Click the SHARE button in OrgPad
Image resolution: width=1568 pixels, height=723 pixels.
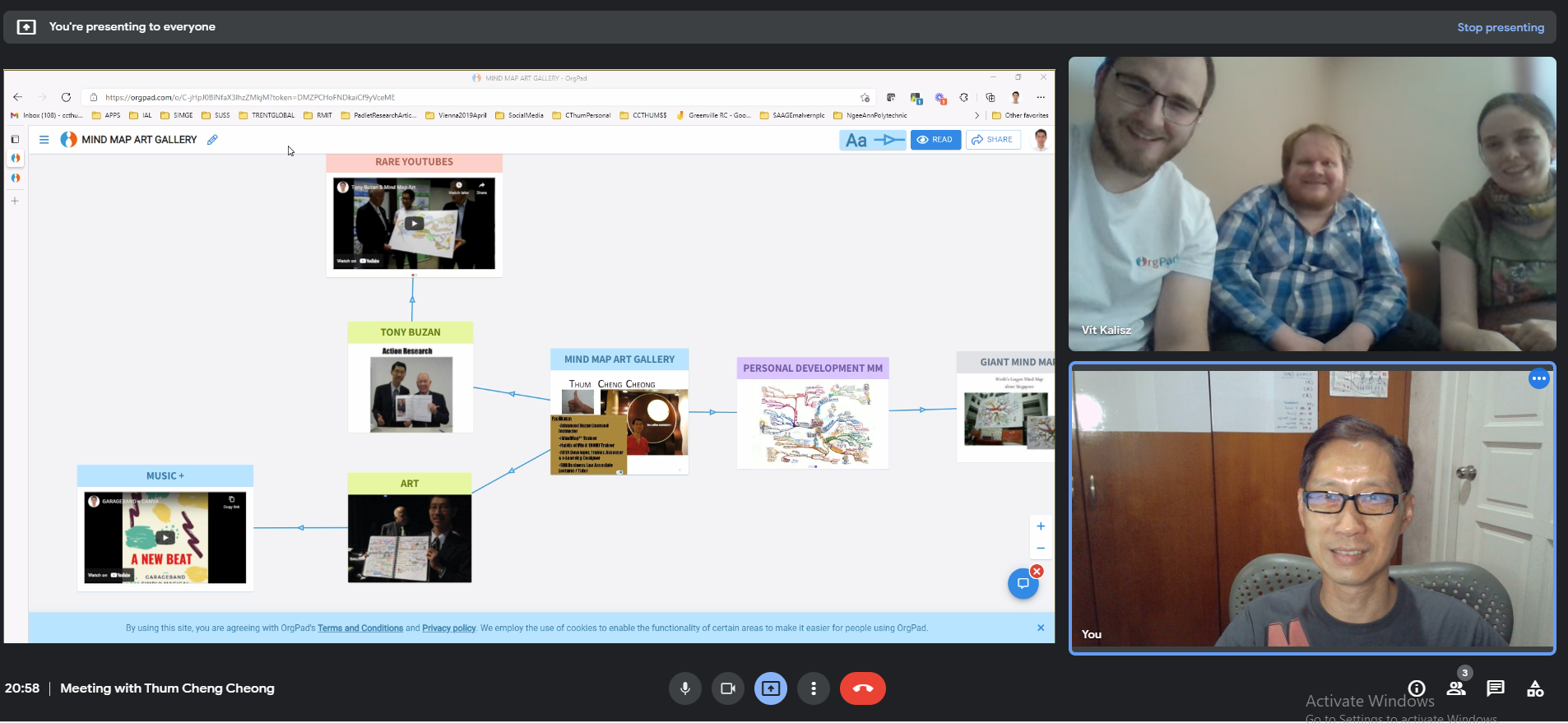tap(992, 140)
